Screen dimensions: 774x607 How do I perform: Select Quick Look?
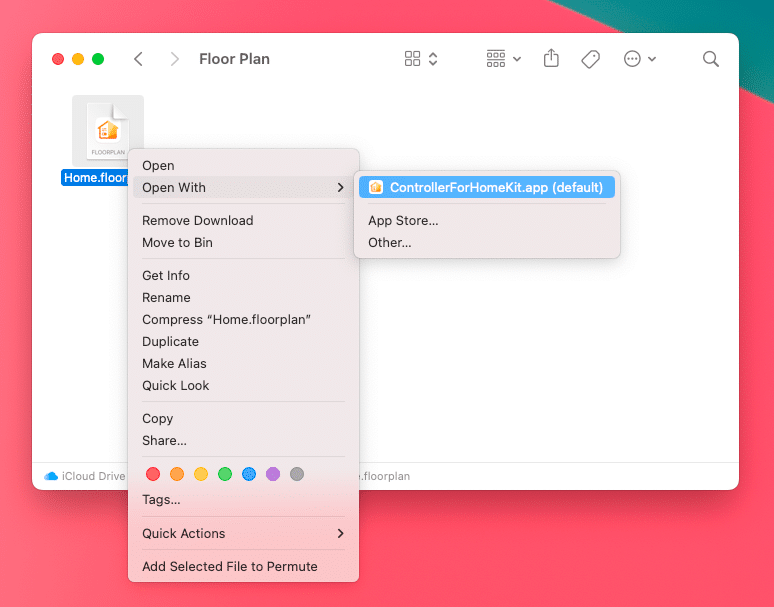[x=243, y=385]
